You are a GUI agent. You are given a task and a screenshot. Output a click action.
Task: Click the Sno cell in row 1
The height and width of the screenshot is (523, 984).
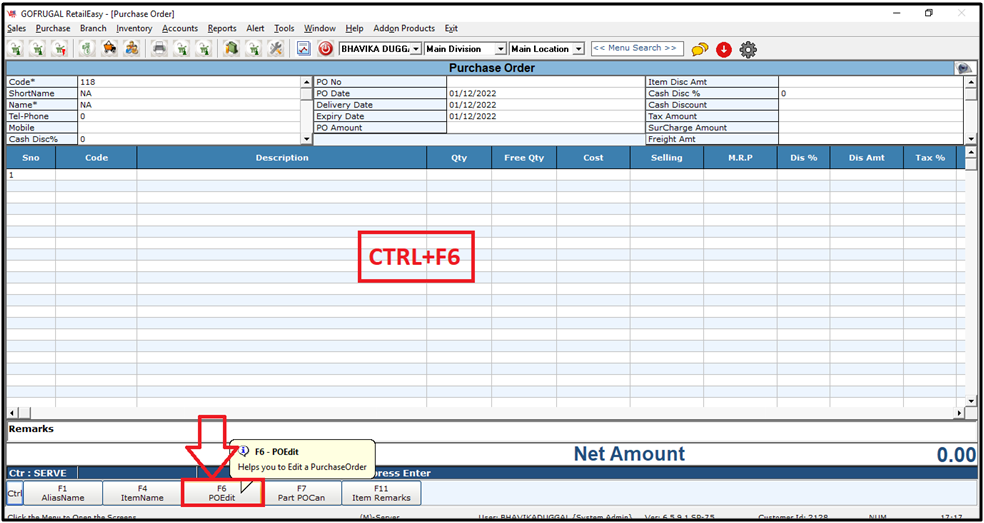[x=31, y=175]
